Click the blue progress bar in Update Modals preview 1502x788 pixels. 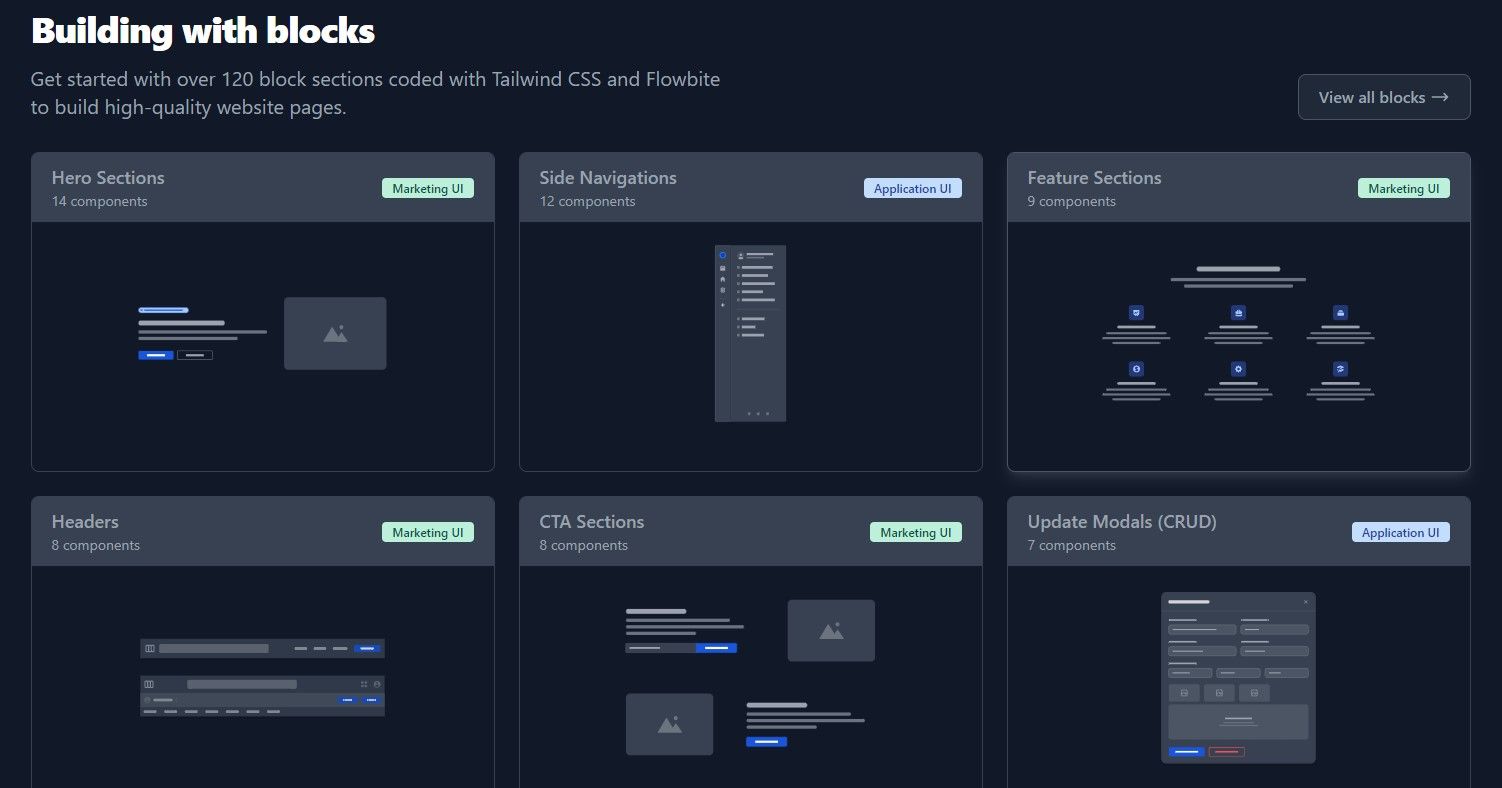point(1186,751)
